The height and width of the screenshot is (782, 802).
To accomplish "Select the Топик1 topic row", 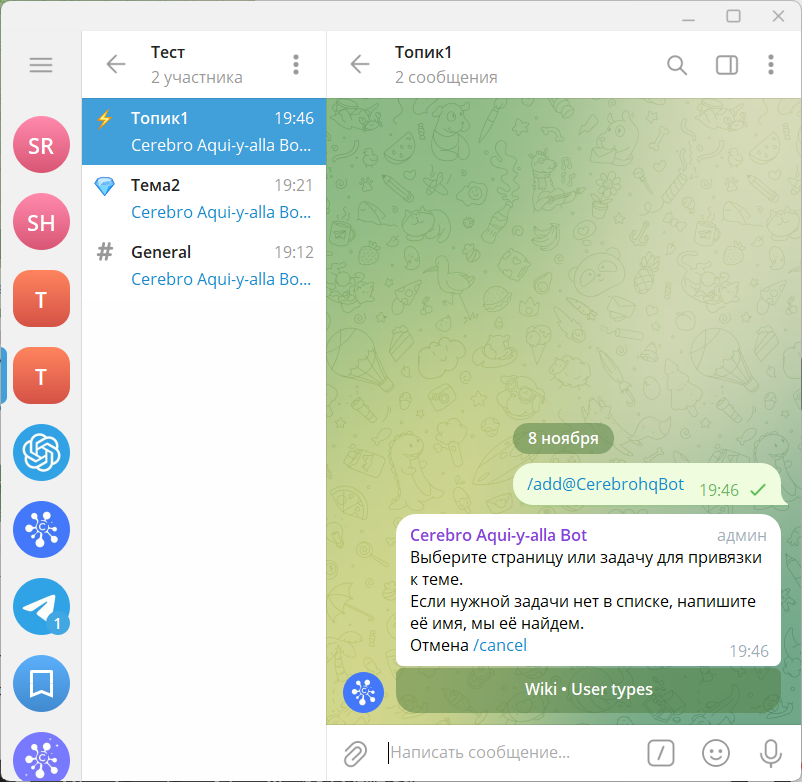I will (x=204, y=131).
